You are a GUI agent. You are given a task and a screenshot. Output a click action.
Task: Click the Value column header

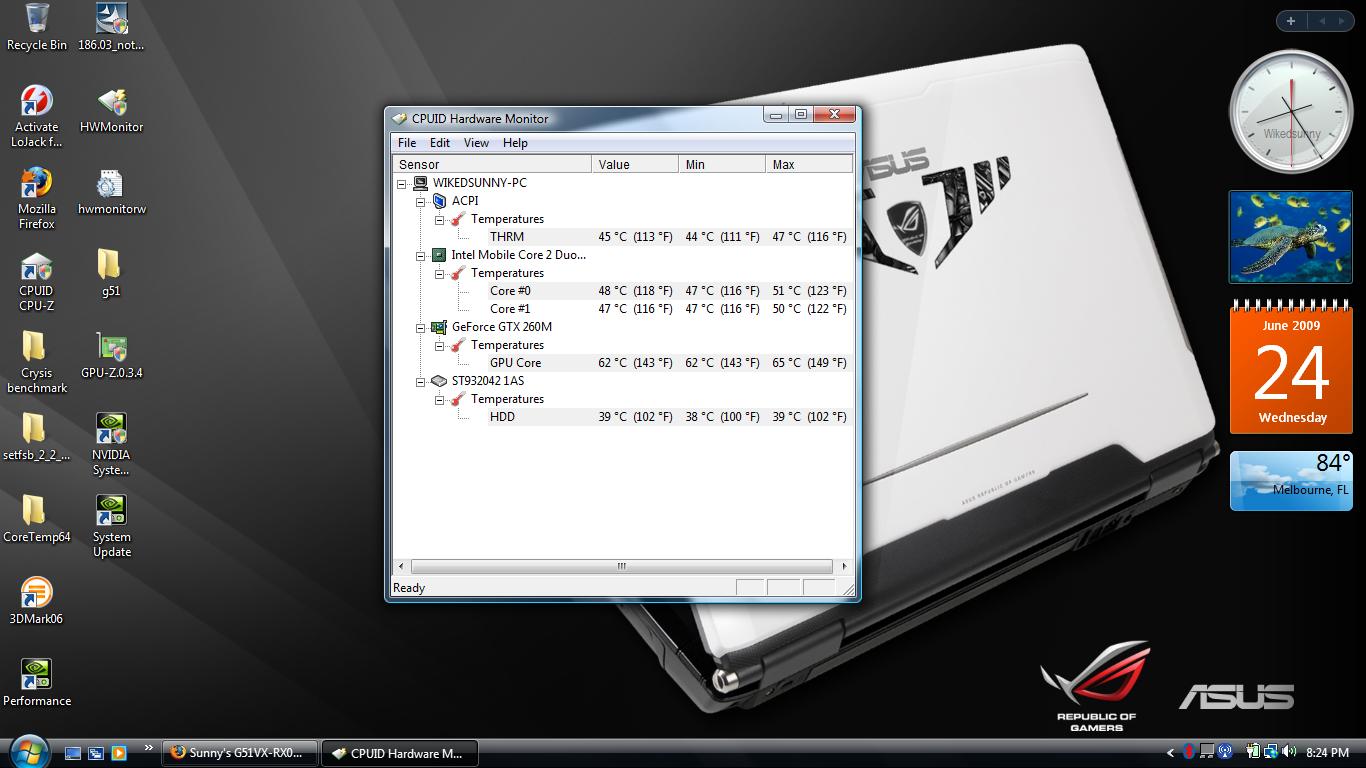[635, 164]
